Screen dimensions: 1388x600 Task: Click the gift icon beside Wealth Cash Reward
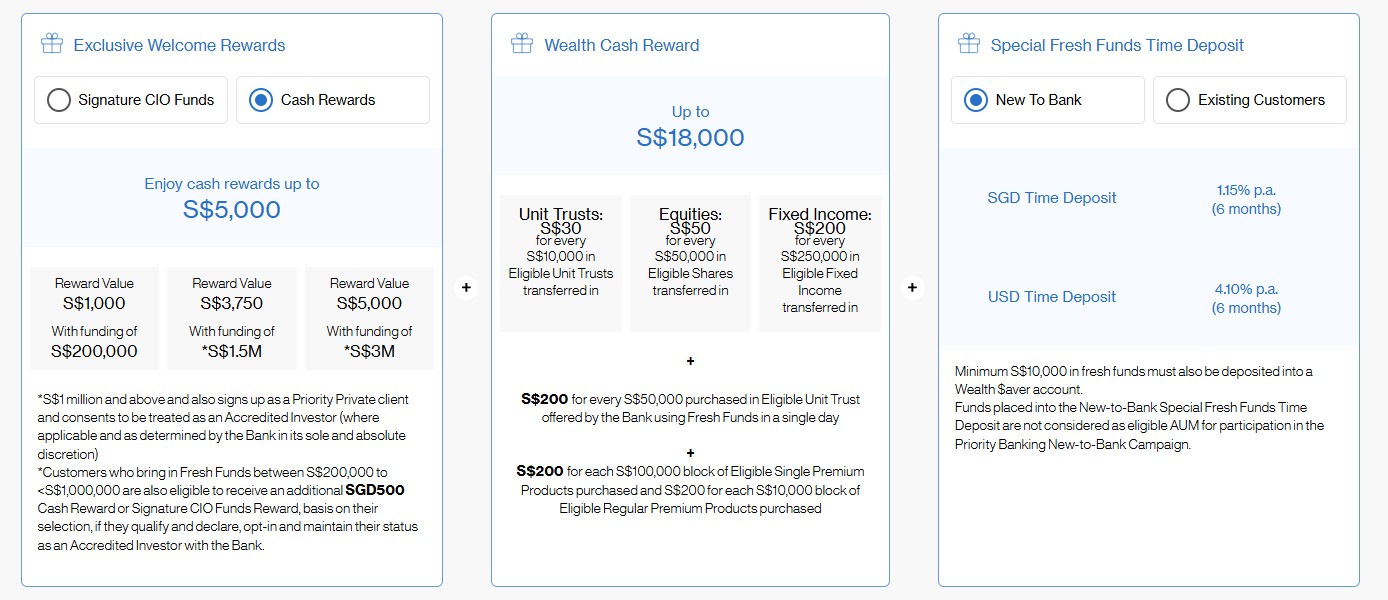tap(522, 44)
